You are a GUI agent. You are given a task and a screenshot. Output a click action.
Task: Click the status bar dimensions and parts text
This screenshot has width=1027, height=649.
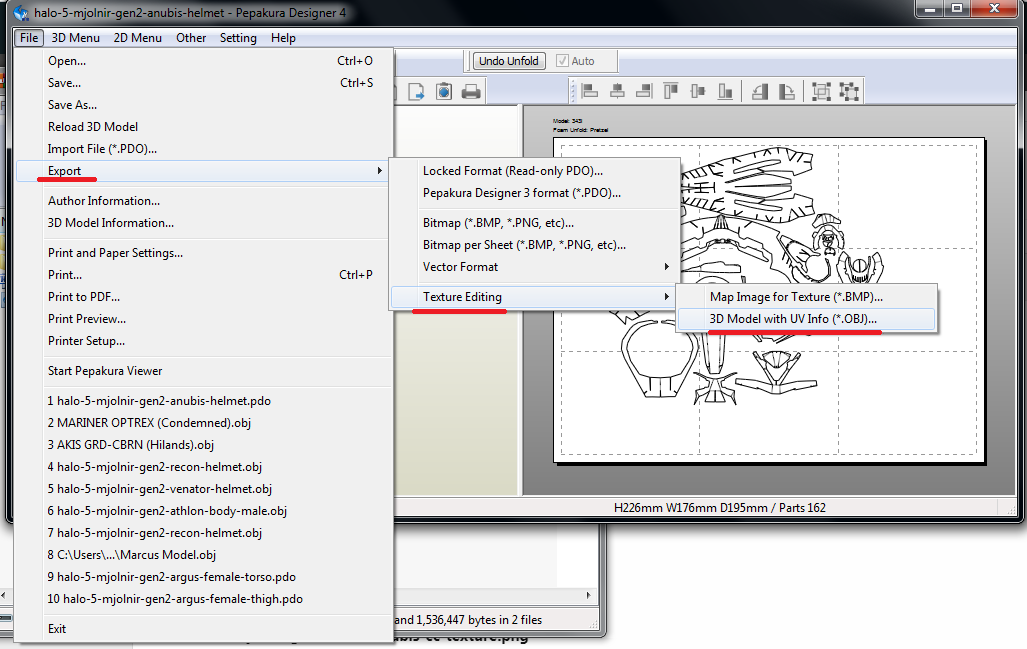pos(719,508)
